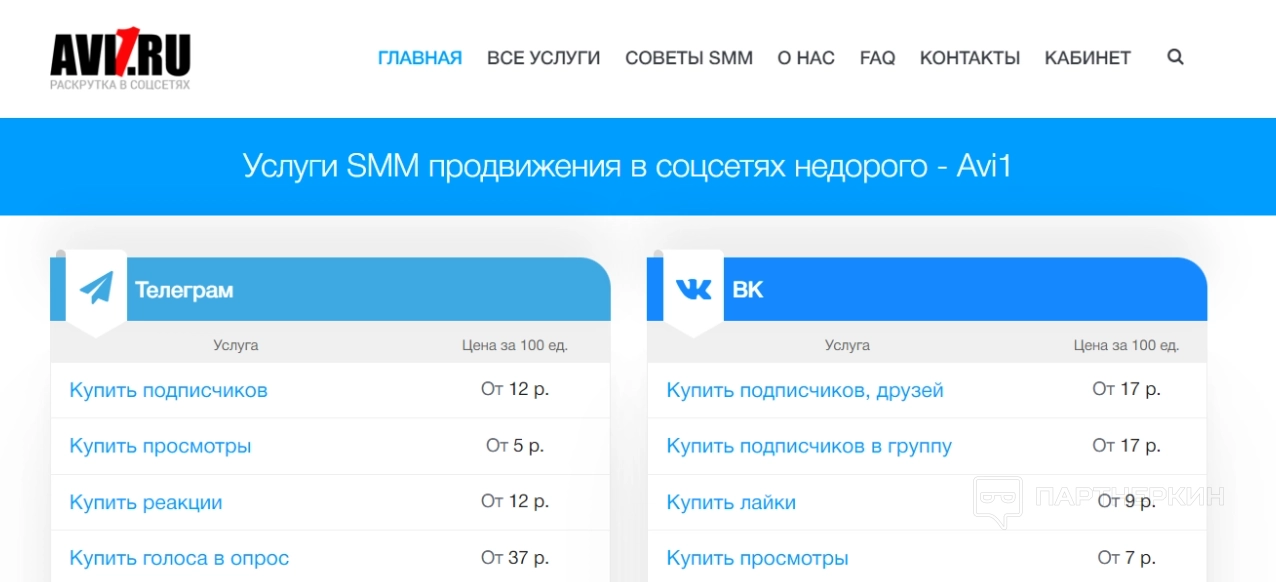Viewport: 1276px width, 582px height.
Task: Go to КОНТАКТЫ in the navigation
Action: 970,58
